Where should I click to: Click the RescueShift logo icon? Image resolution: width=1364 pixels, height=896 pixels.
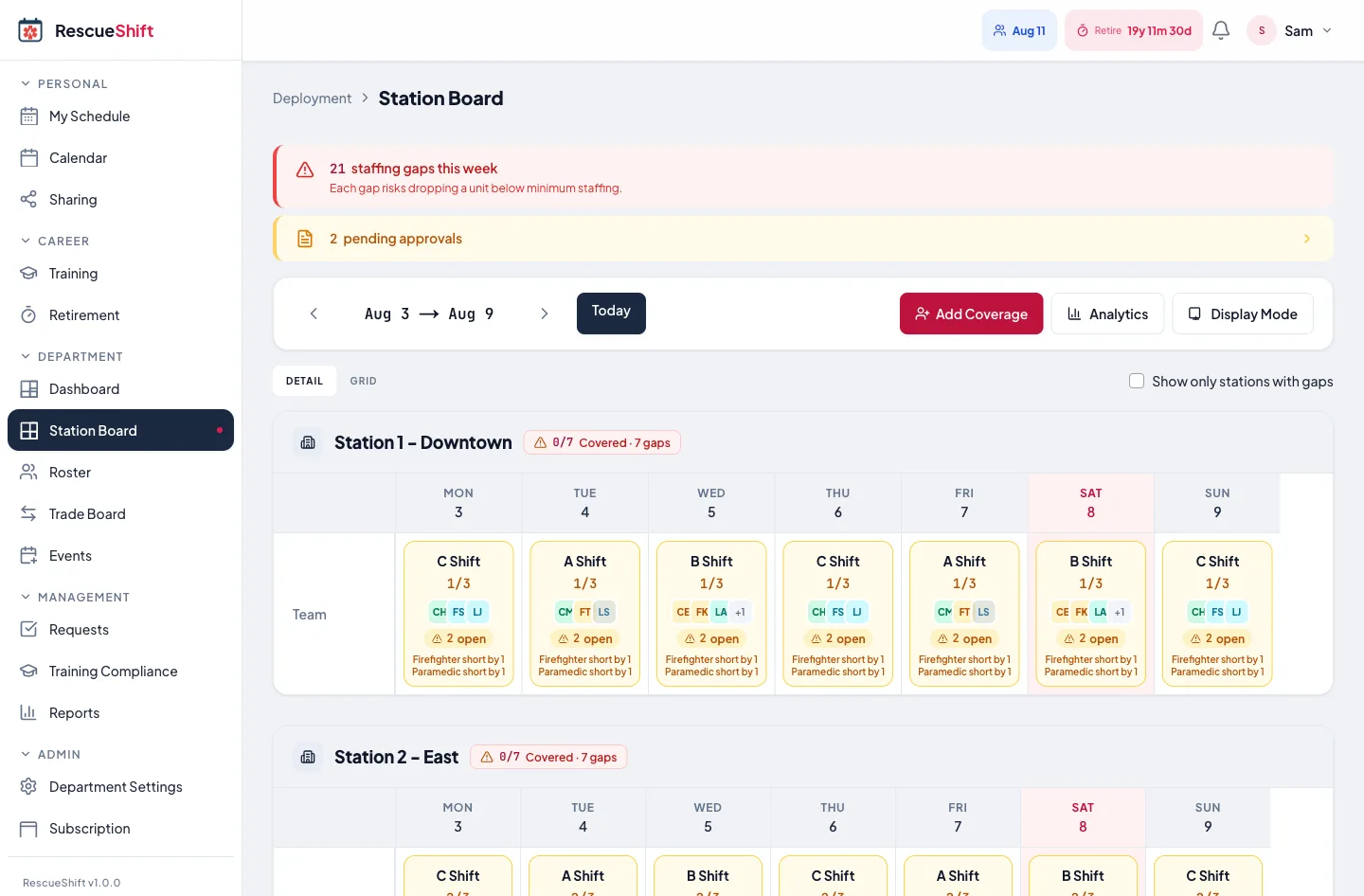pos(30,30)
